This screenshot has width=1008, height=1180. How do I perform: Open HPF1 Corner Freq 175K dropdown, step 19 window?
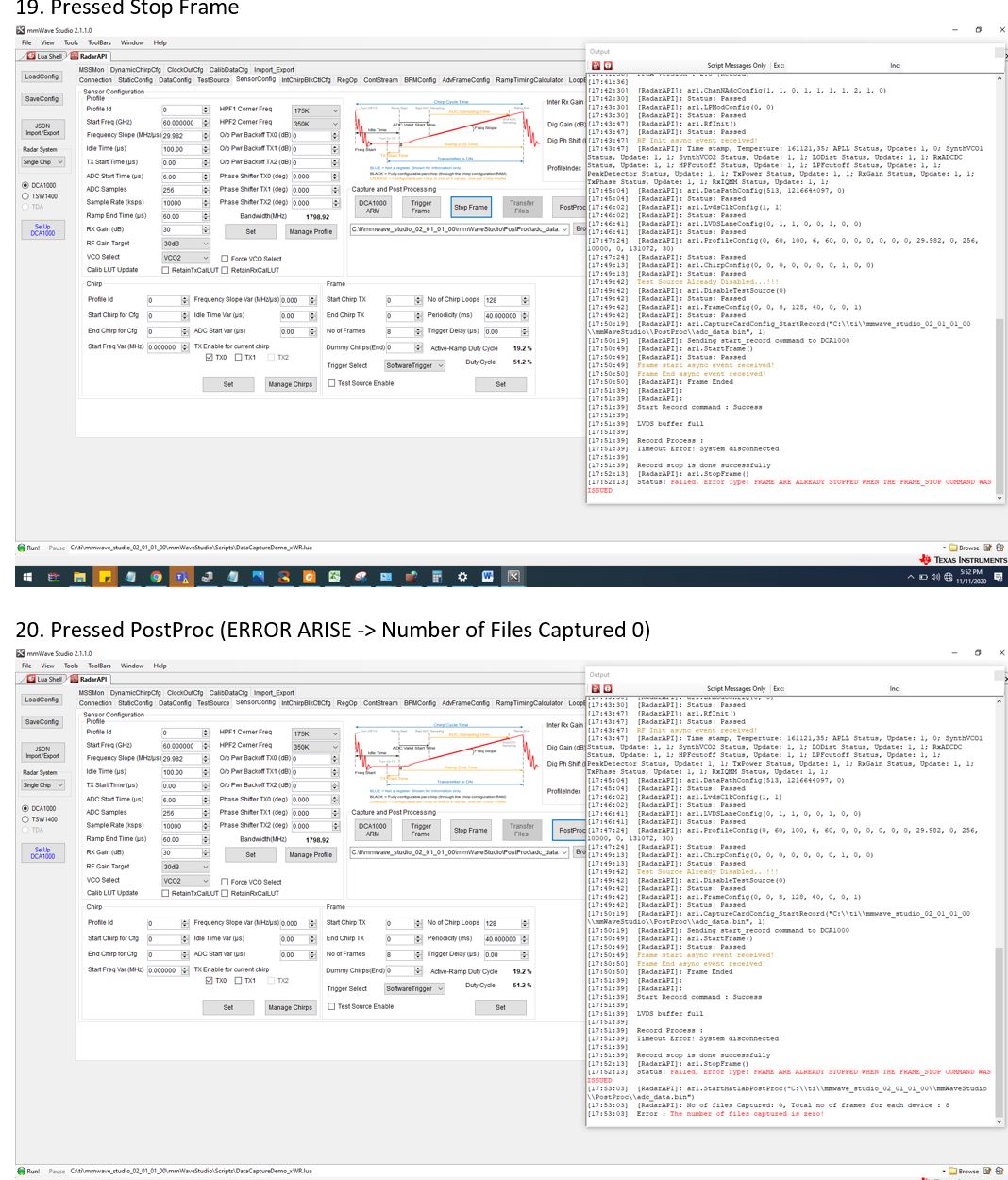[x=315, y=110]
